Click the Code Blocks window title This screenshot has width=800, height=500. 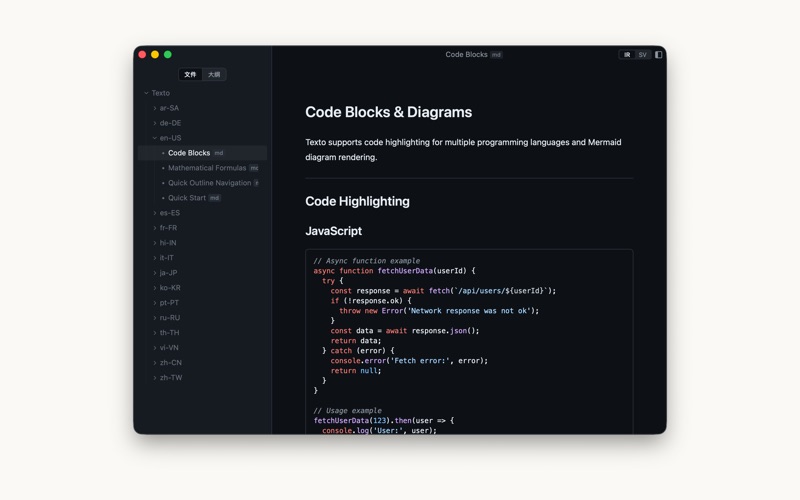466,55
